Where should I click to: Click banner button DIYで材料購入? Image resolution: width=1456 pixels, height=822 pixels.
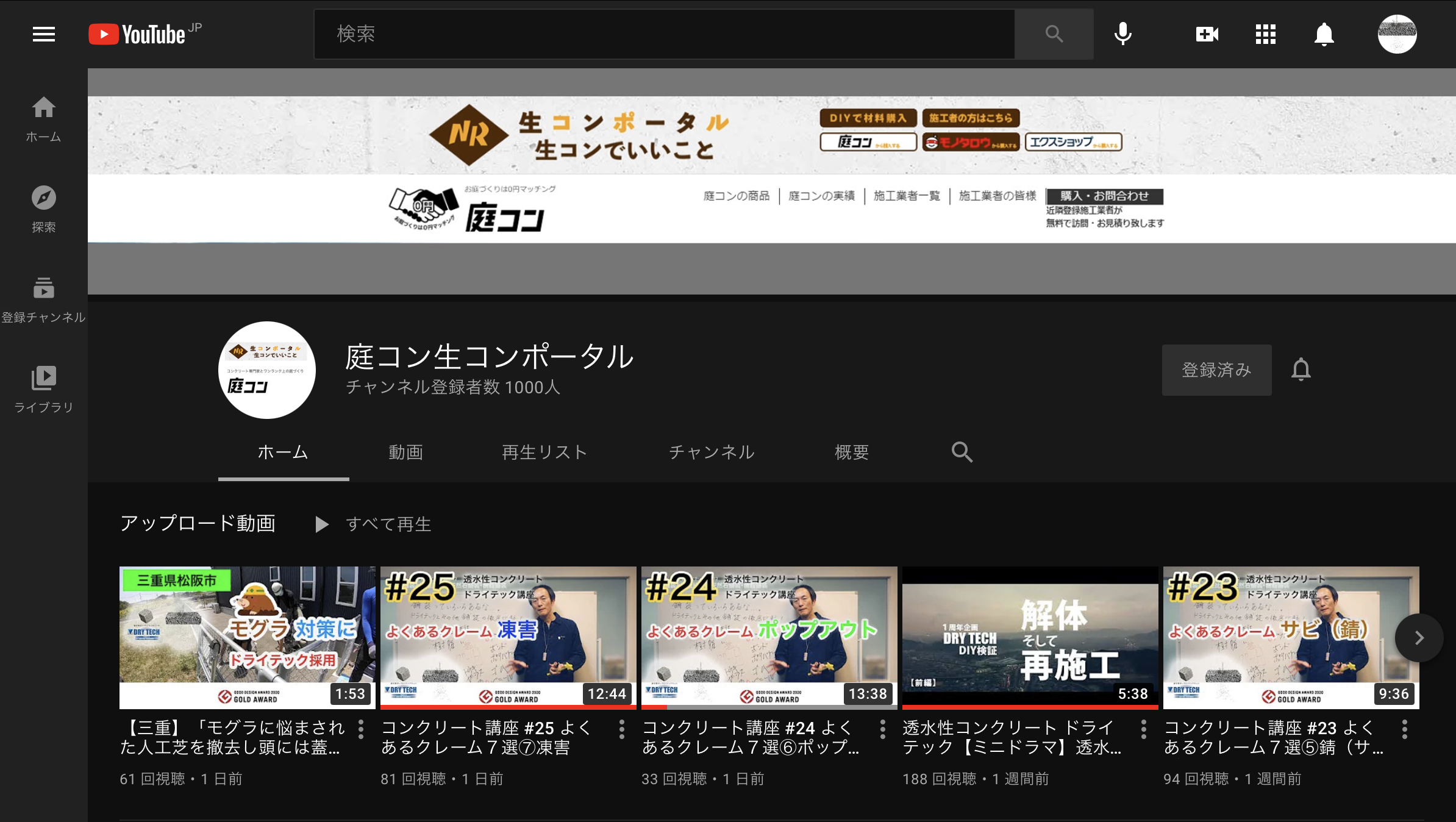point(868,118)
